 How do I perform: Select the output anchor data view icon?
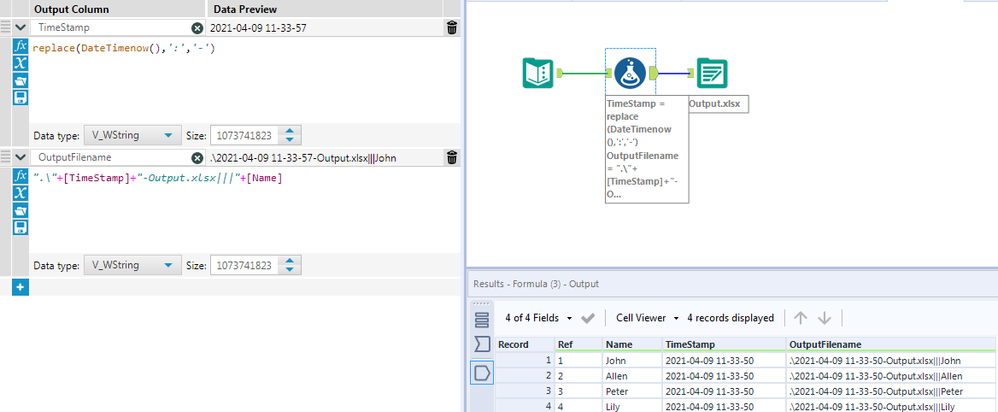482,373
